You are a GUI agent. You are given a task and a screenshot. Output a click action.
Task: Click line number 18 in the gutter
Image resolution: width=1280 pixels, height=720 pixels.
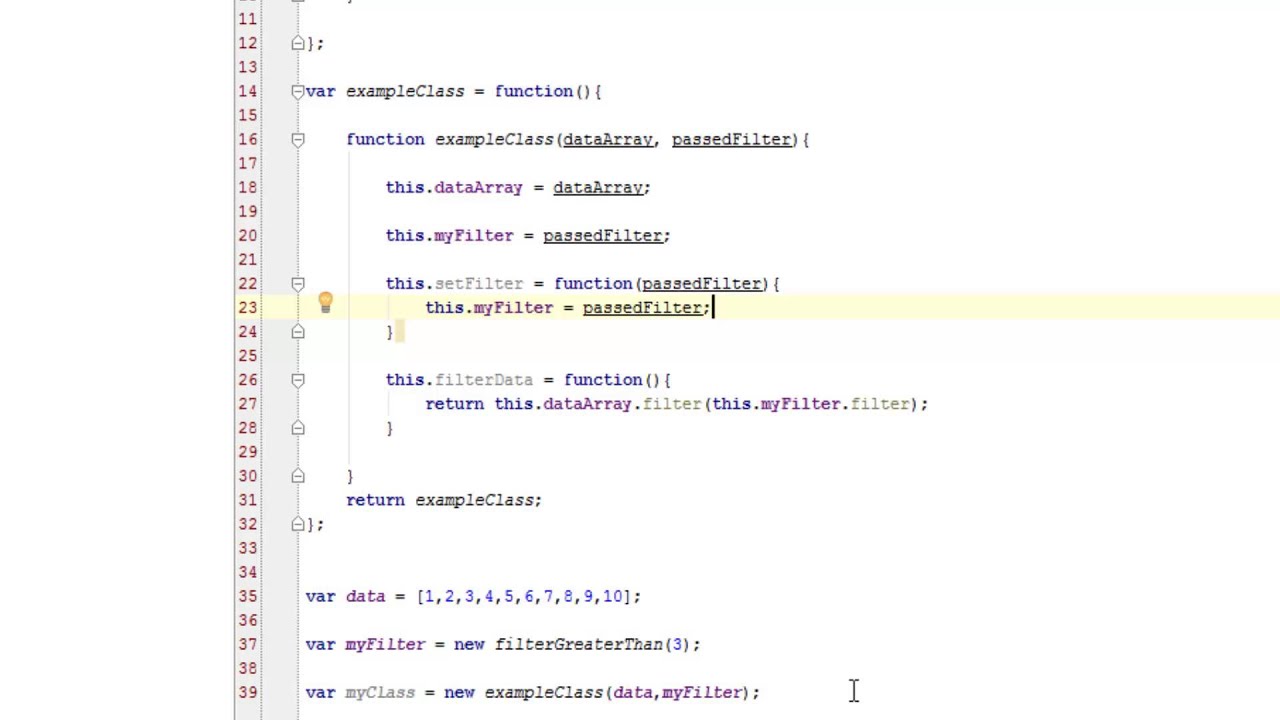click(x=247, y=187)
